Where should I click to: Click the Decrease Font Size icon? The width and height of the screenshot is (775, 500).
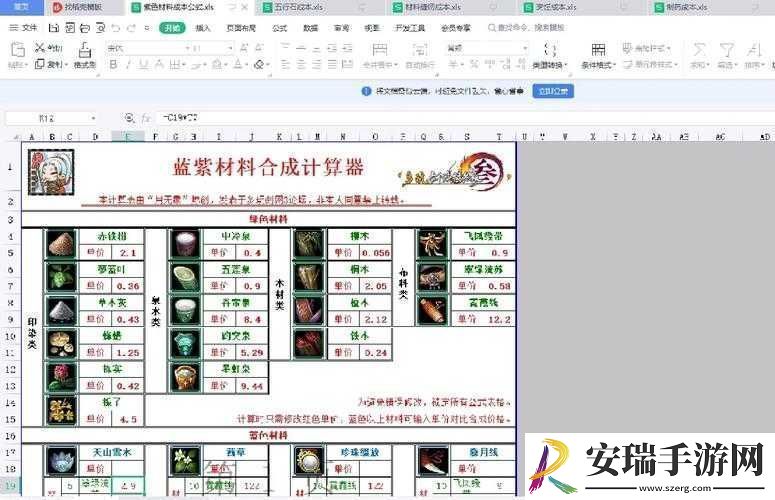[259, 47]
